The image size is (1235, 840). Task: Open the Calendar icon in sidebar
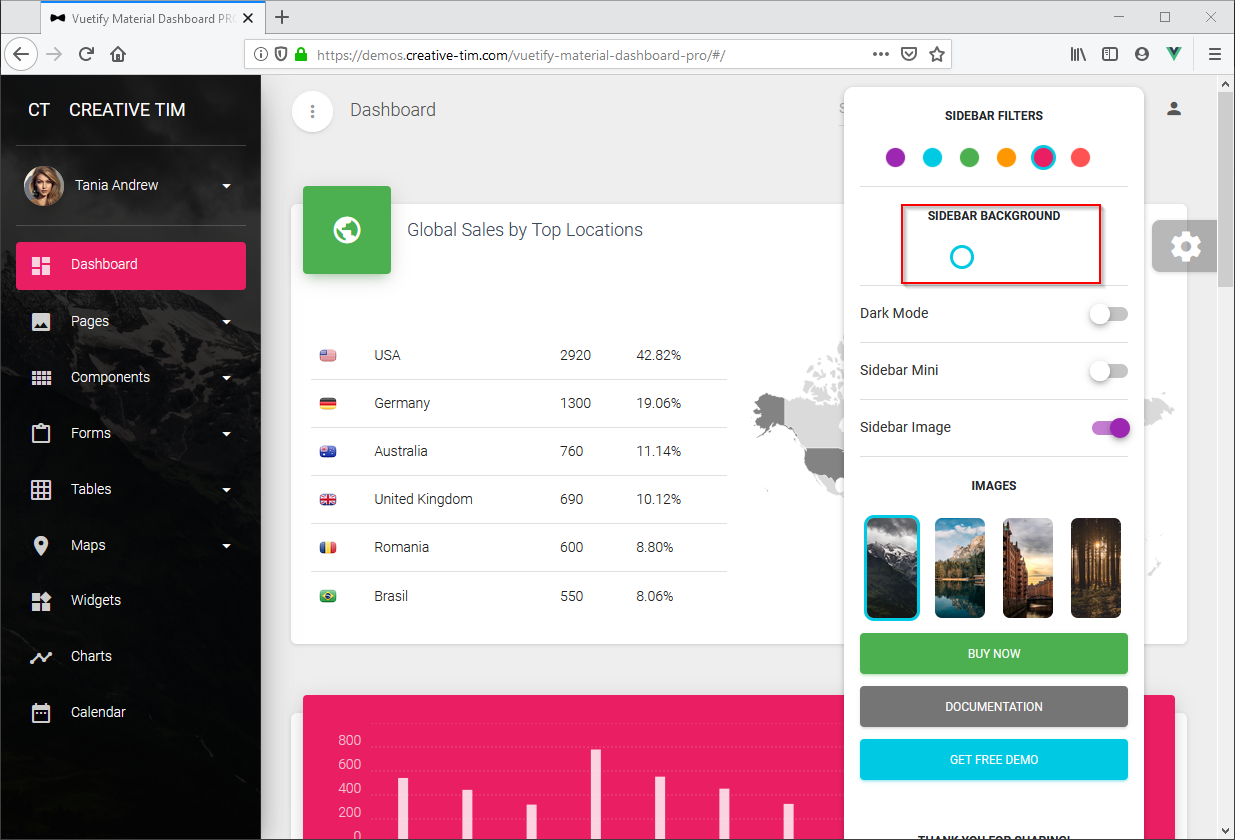[40, 712]
